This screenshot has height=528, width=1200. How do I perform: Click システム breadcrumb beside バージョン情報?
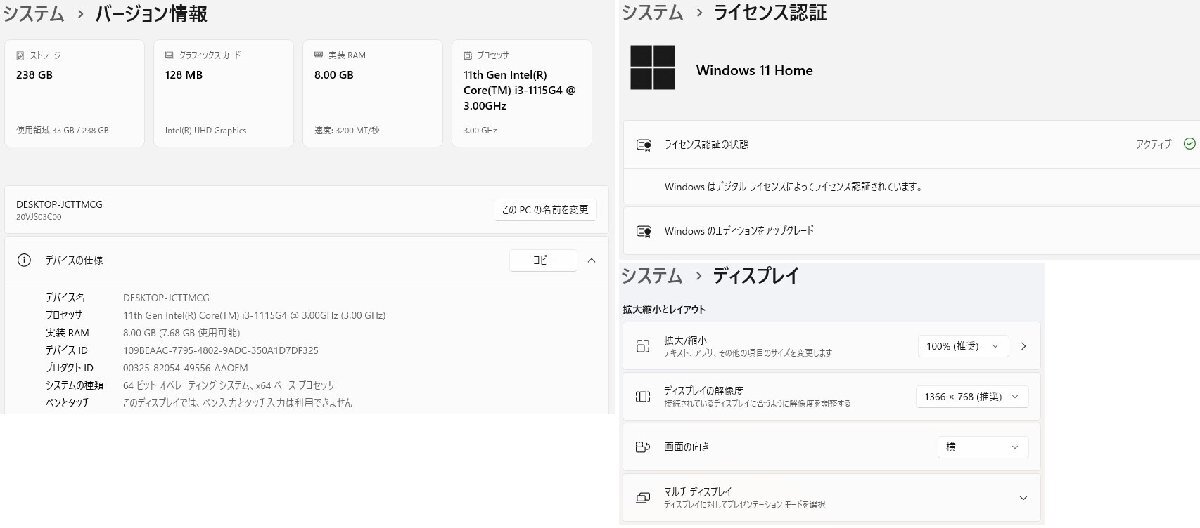[x=33, y=14]
